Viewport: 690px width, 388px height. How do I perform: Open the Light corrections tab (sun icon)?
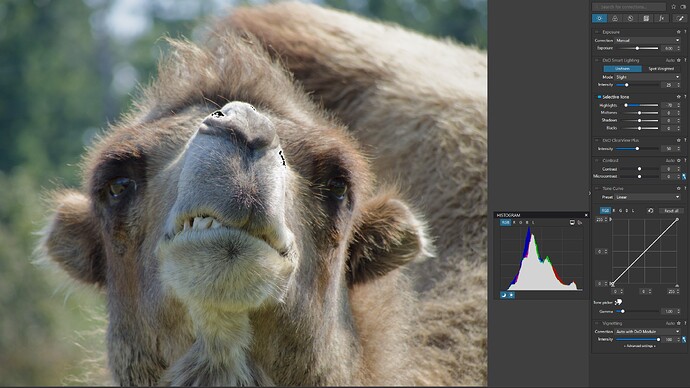[x=599, y=18]
